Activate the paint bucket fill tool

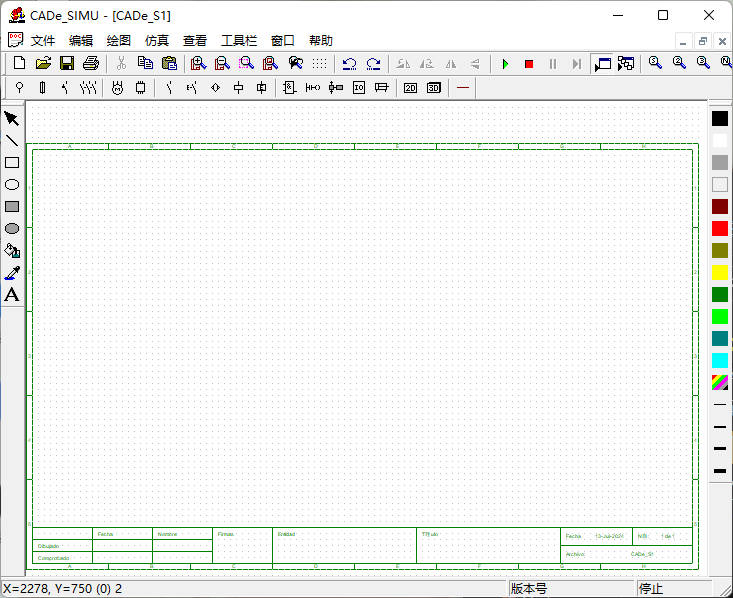pos(12,251)
